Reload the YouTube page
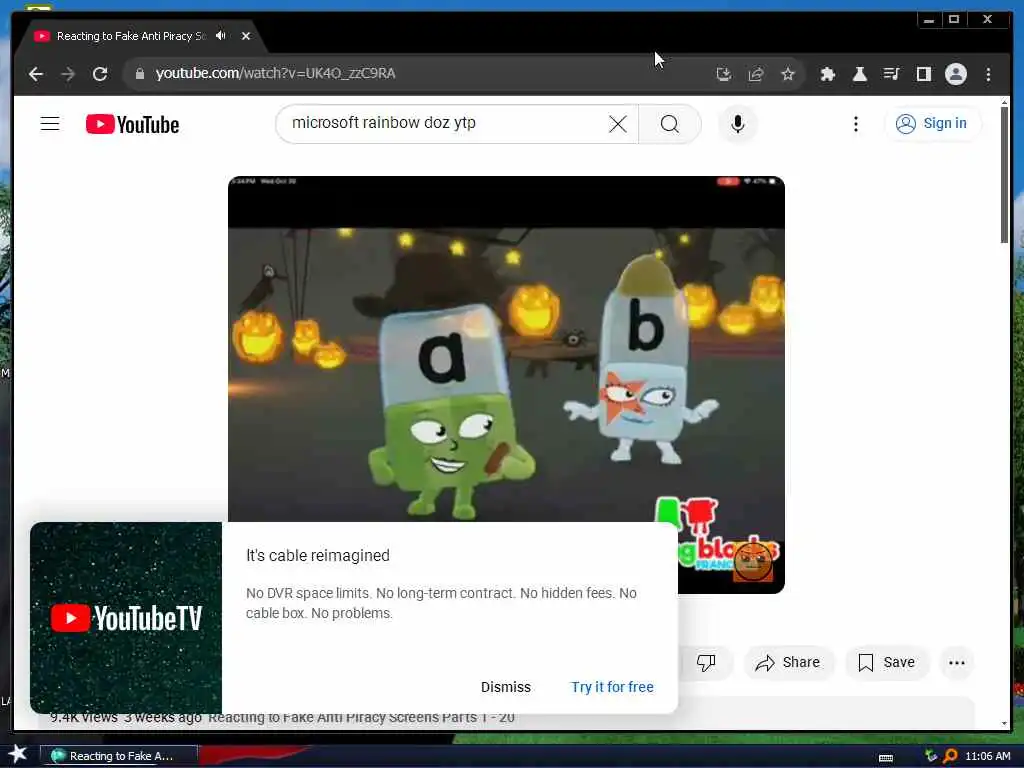 100,74
